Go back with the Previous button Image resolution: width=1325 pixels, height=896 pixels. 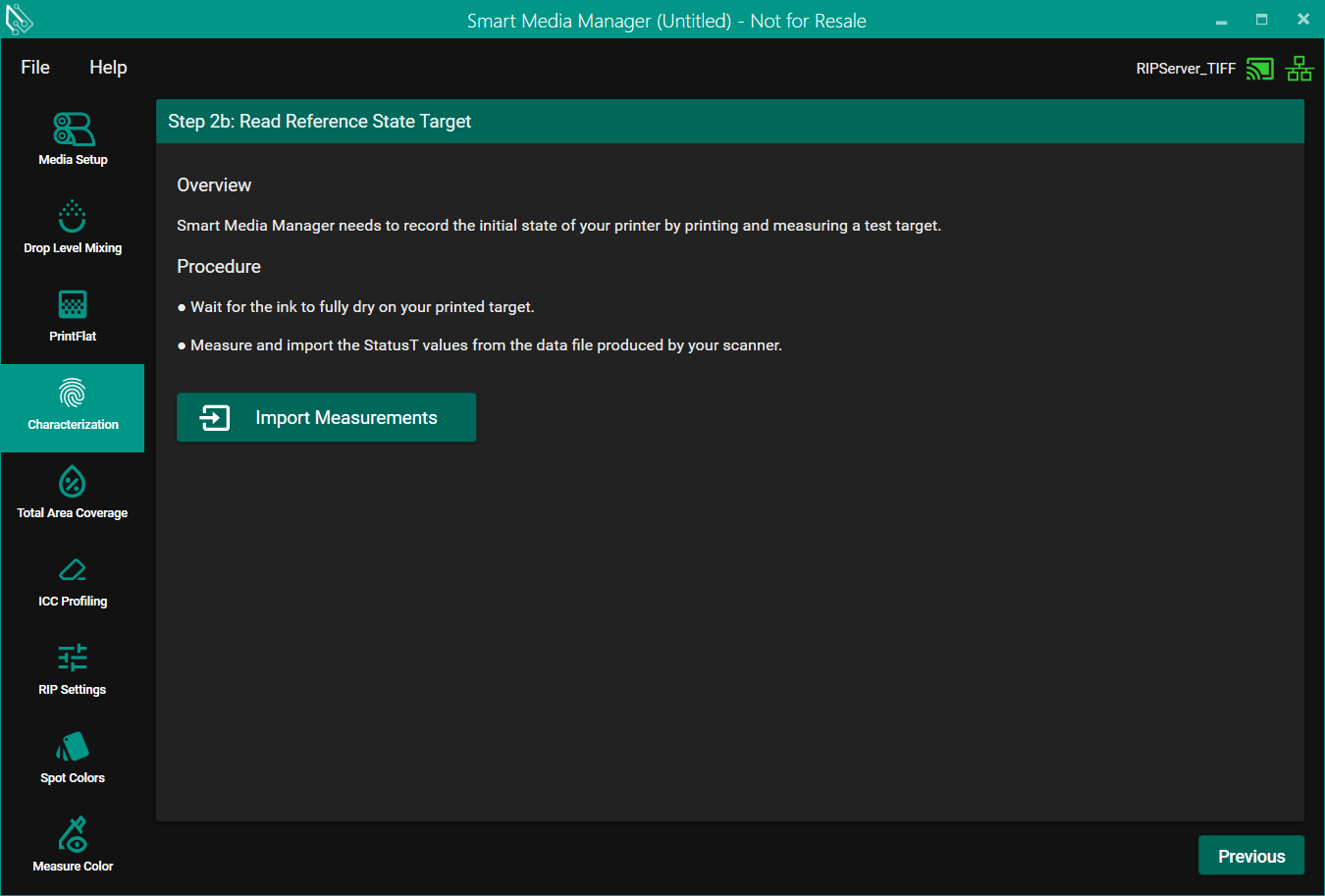1250,856
